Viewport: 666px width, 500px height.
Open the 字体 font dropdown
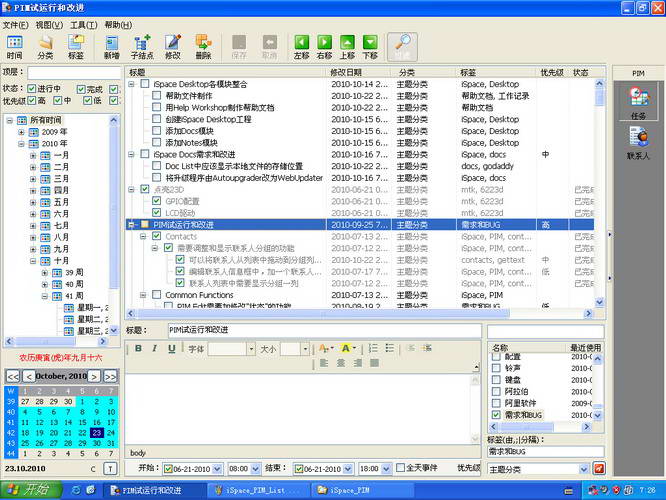click(251, 349)
